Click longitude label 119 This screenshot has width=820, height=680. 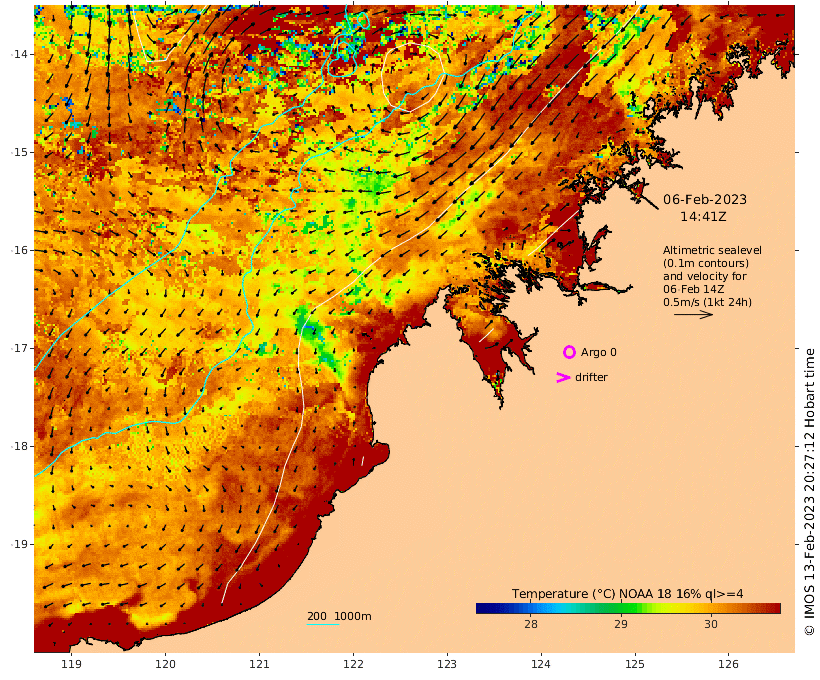pyautogui.click(x=72, y=664)
